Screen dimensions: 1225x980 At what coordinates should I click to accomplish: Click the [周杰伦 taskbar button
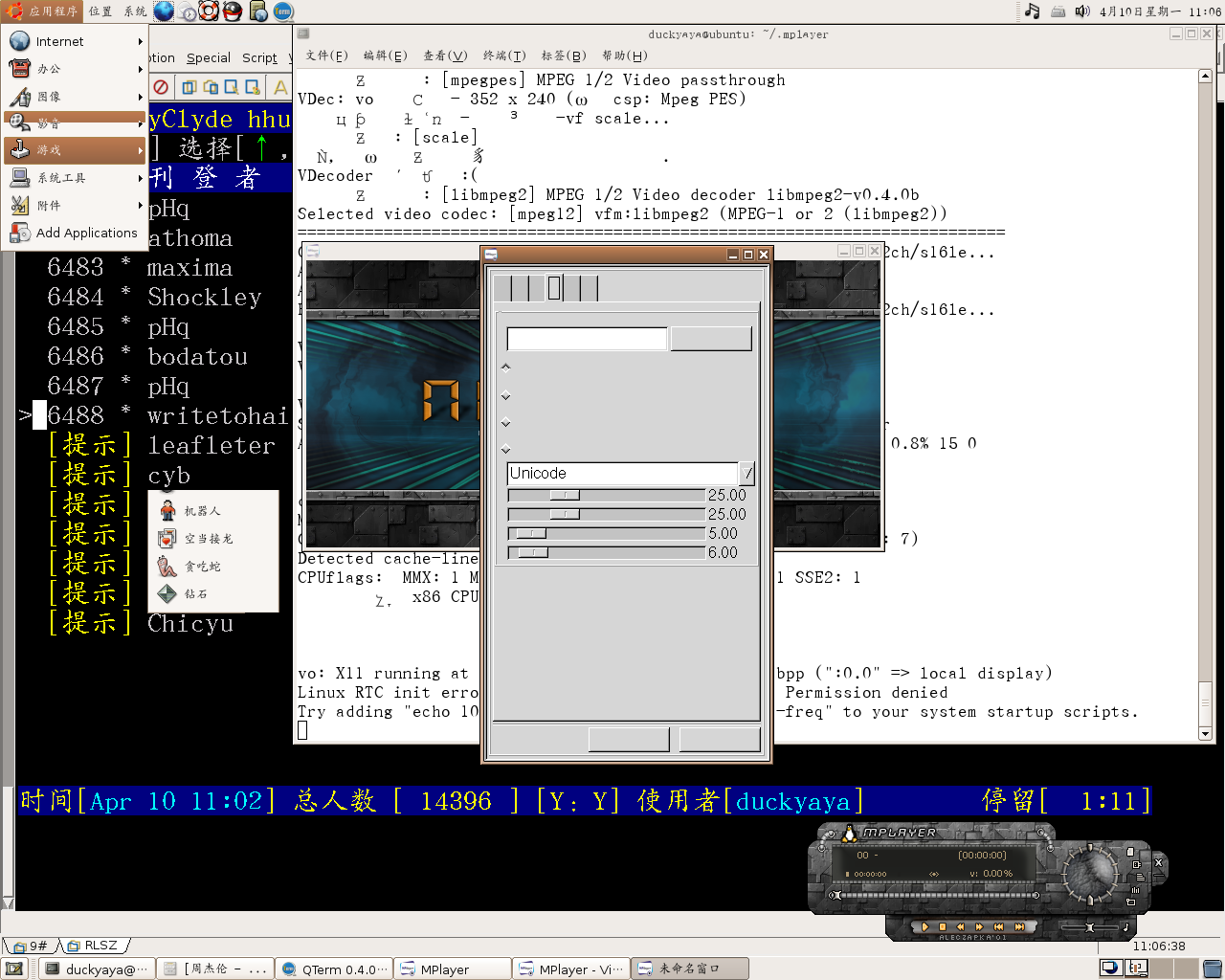pyautogui.click(x=215, y=969)
